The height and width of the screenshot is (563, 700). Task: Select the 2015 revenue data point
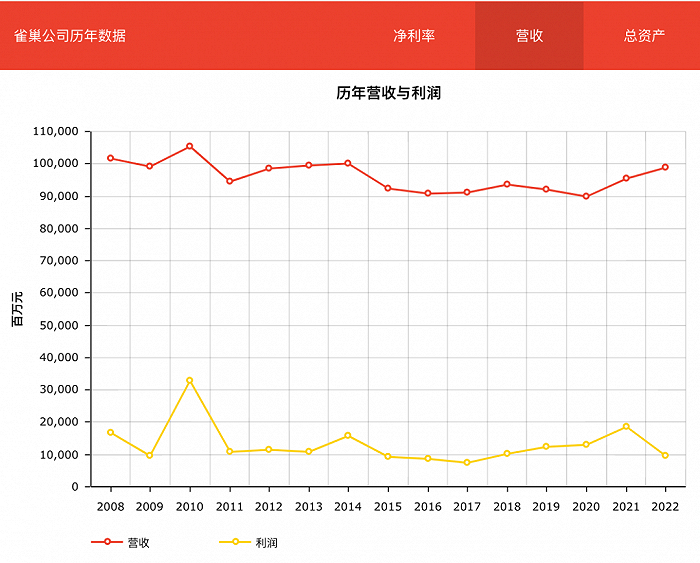click(x=388, y=188)
